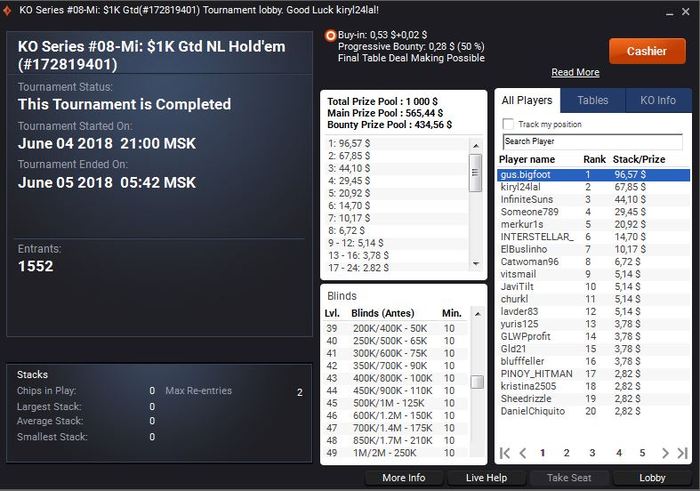Minimize the tournament lobby window

pos(670,12)
